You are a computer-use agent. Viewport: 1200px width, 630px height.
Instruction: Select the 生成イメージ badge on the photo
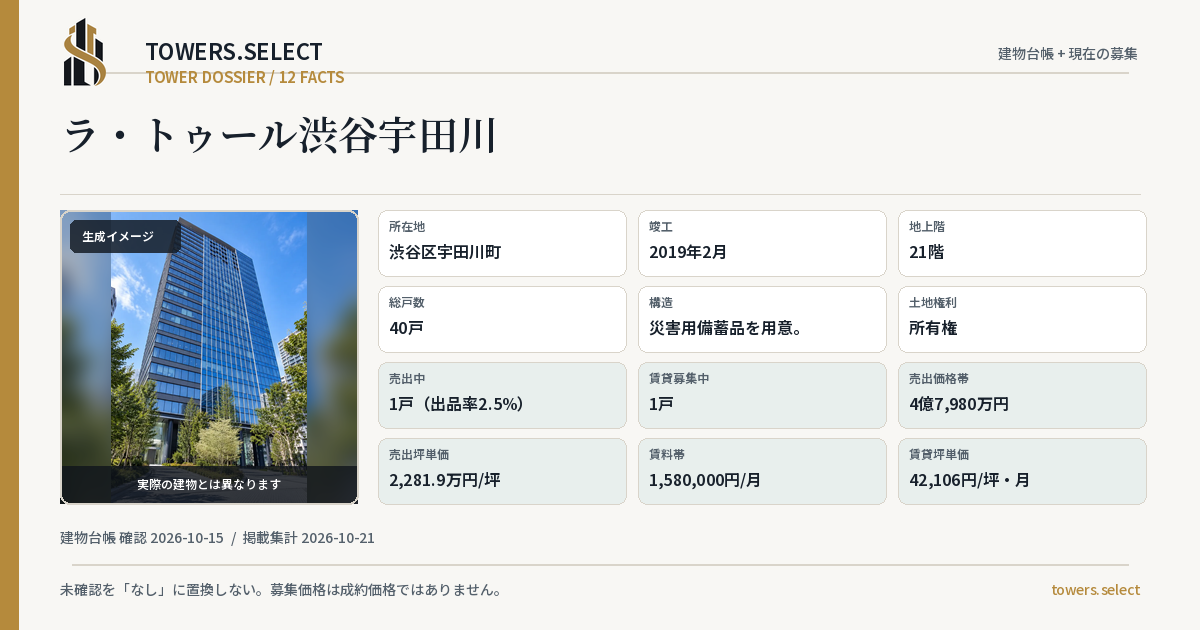click(125, 237)
